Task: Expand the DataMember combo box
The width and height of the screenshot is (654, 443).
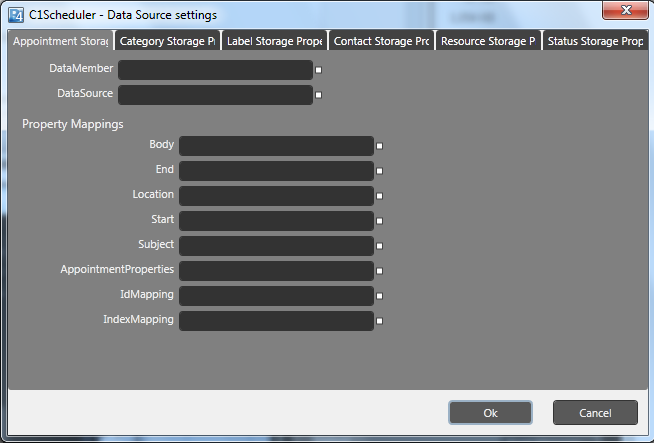Action: pyautogui.click(x=215, y=70)
